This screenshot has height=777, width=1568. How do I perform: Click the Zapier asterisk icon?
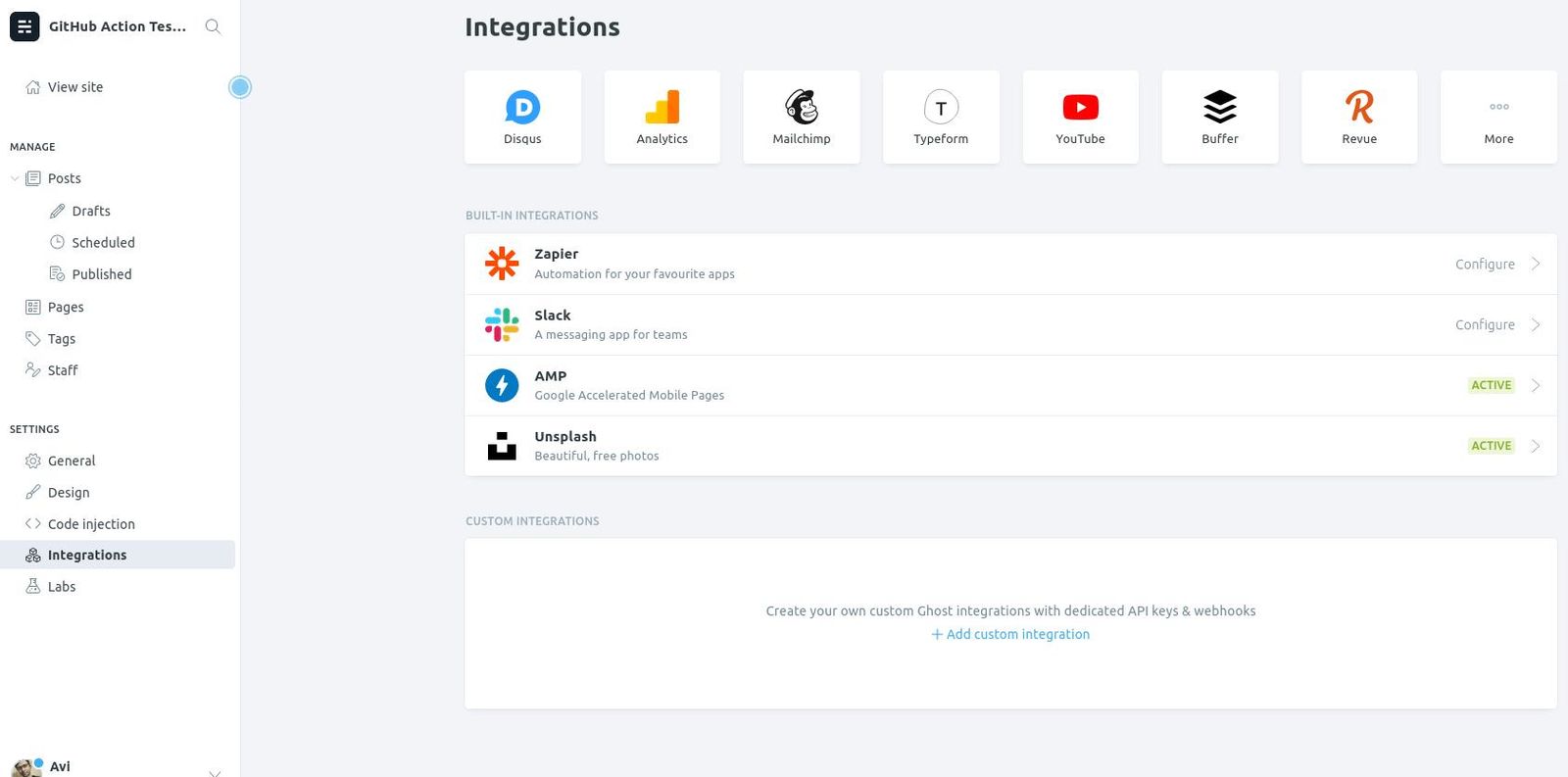502,263
